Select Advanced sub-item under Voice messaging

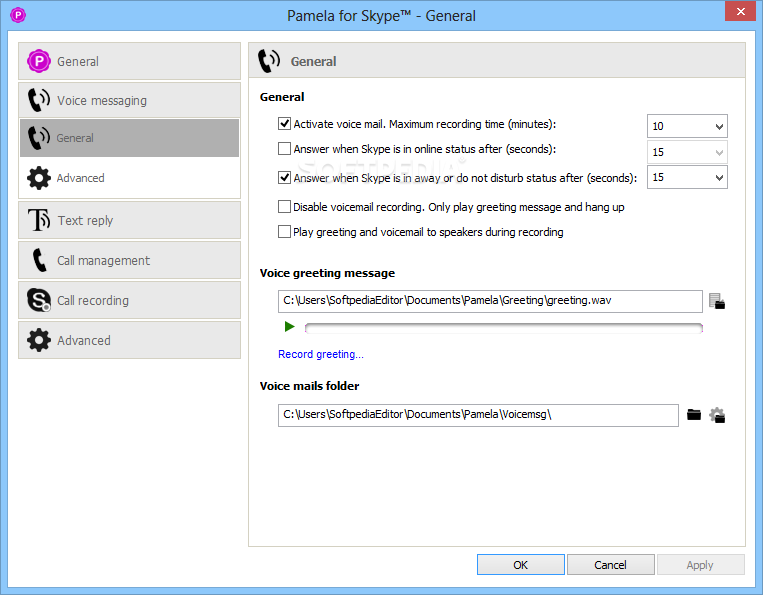[129, 178]
